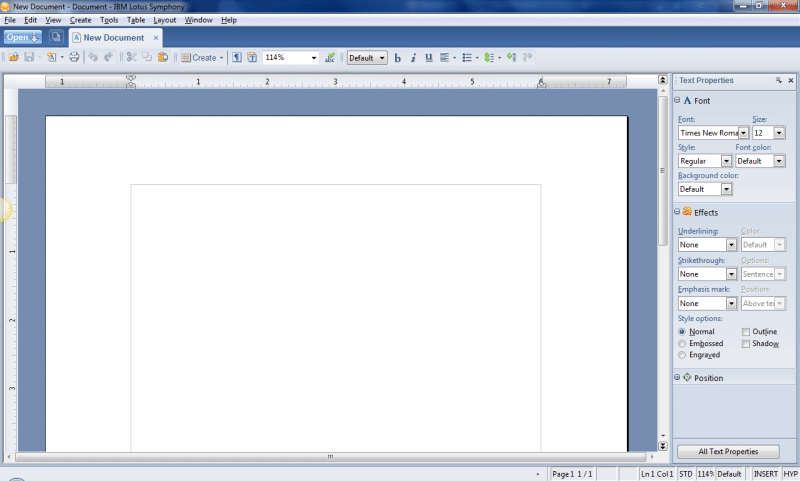Click the scissors Cut icon
The width and height of the screenshot is (800, 481).
coord(131,58)
